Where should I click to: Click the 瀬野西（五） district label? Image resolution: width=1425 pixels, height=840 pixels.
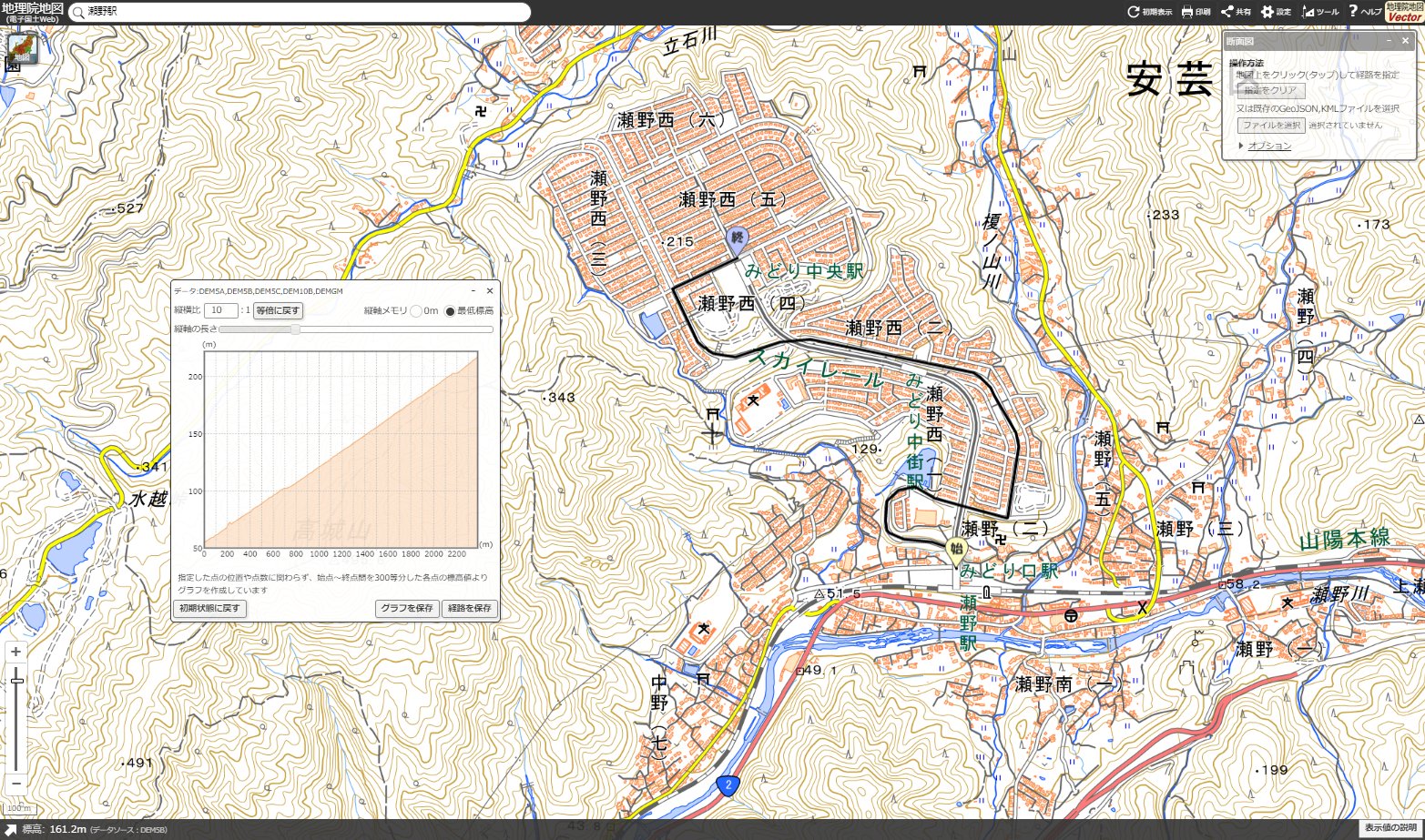click(734, 199)
